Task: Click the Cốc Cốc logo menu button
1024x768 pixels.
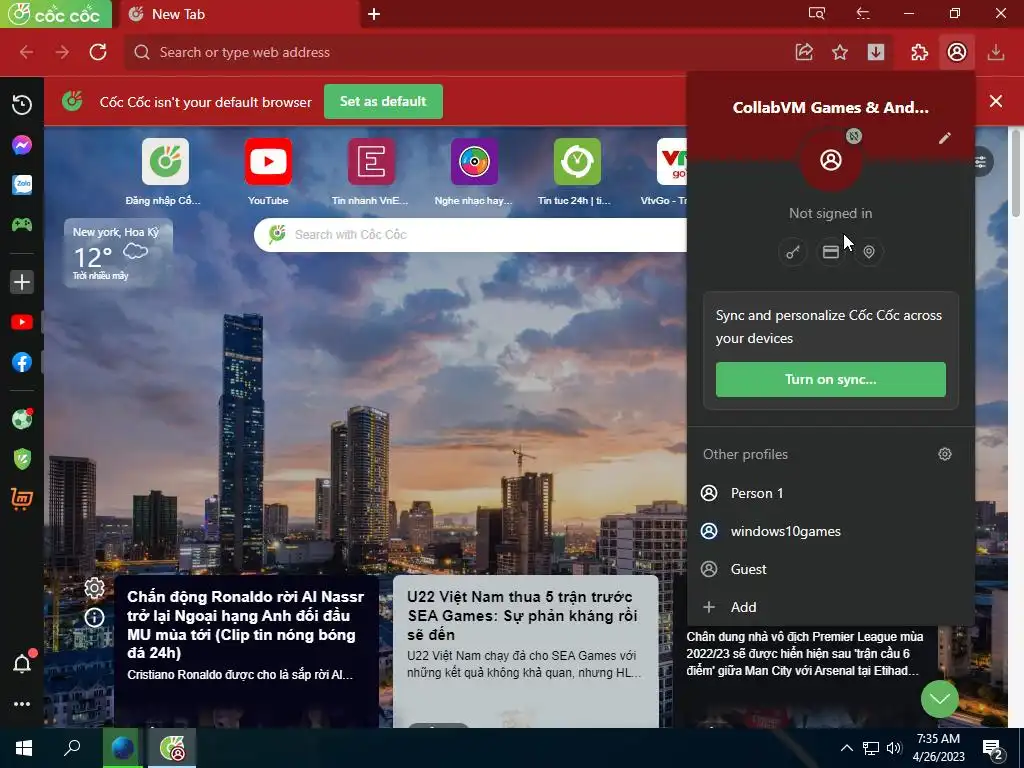Action: (56, 14)
